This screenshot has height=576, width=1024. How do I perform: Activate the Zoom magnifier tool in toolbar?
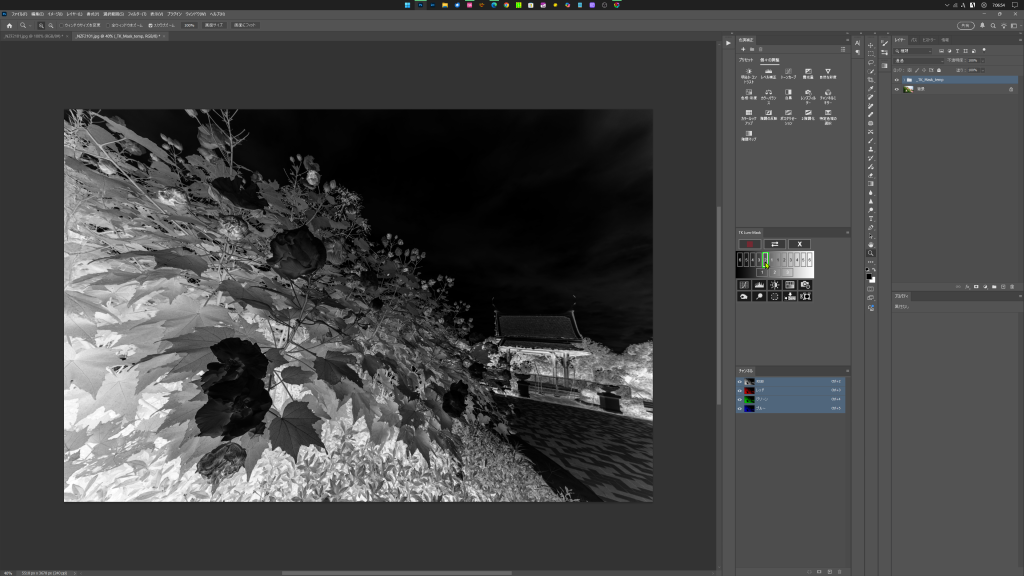coord(871,253)
